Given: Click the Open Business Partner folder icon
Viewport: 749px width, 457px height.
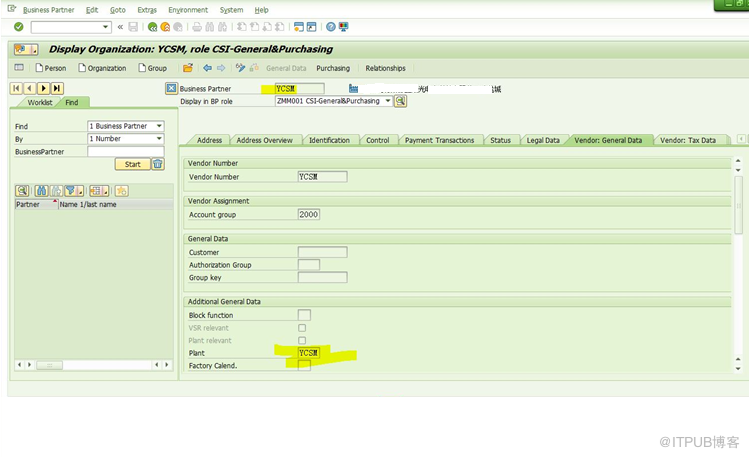Looking at the screenshot, I should click(187, 68).
